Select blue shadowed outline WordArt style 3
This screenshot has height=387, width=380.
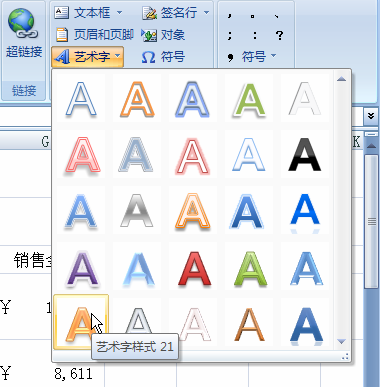(x=192, y=99)
